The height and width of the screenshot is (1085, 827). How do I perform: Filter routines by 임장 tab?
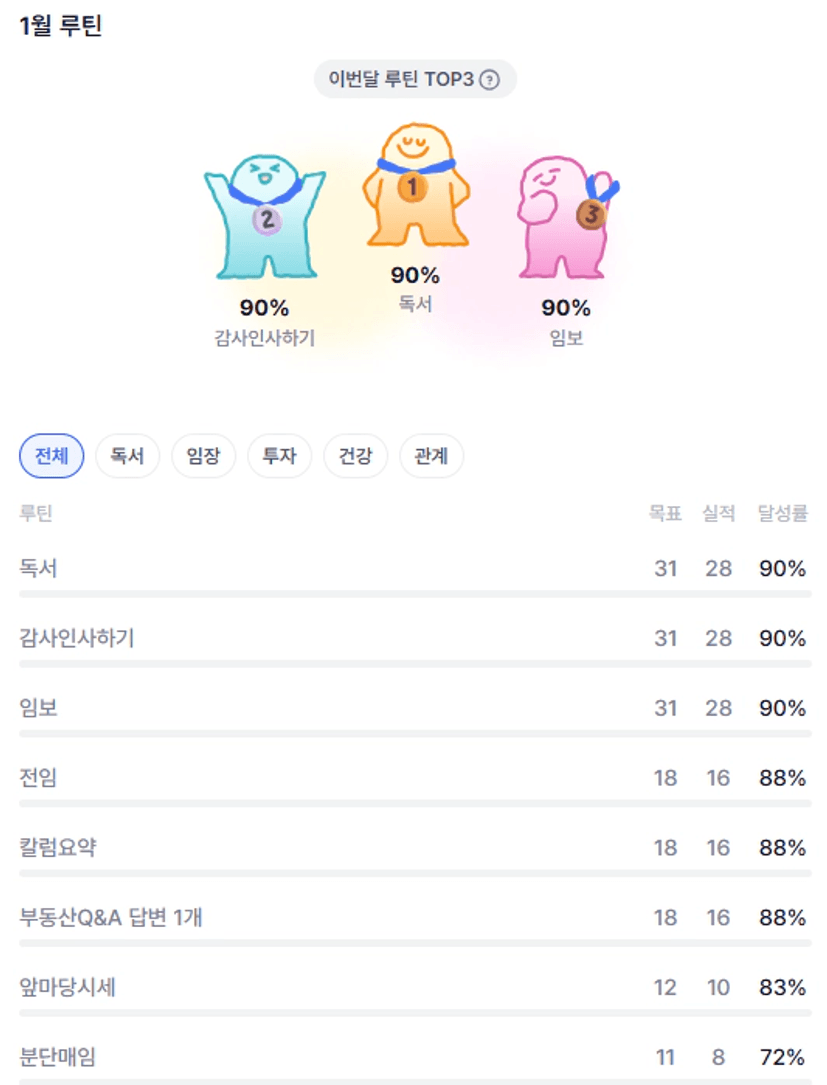pos(203,457)
